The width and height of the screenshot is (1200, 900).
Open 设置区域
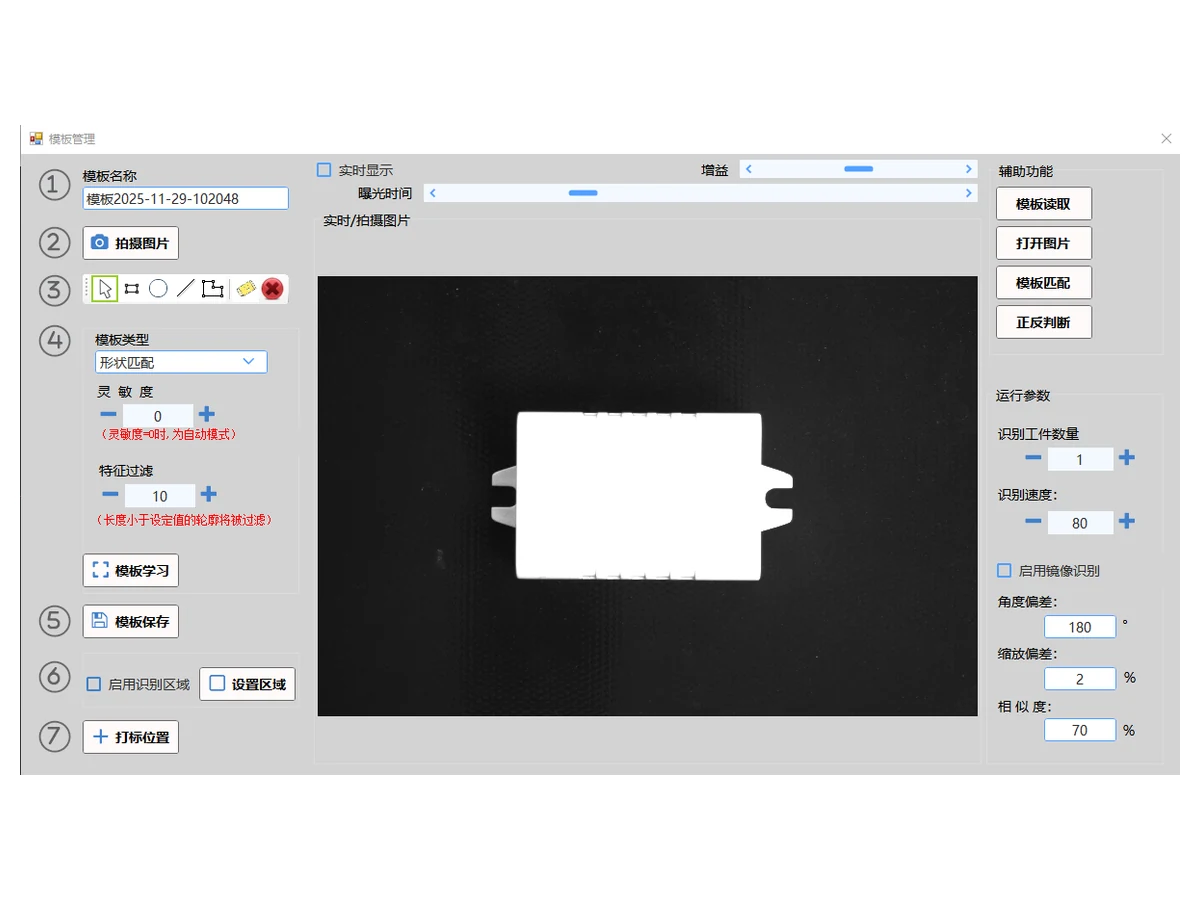(x=248, y=684)
